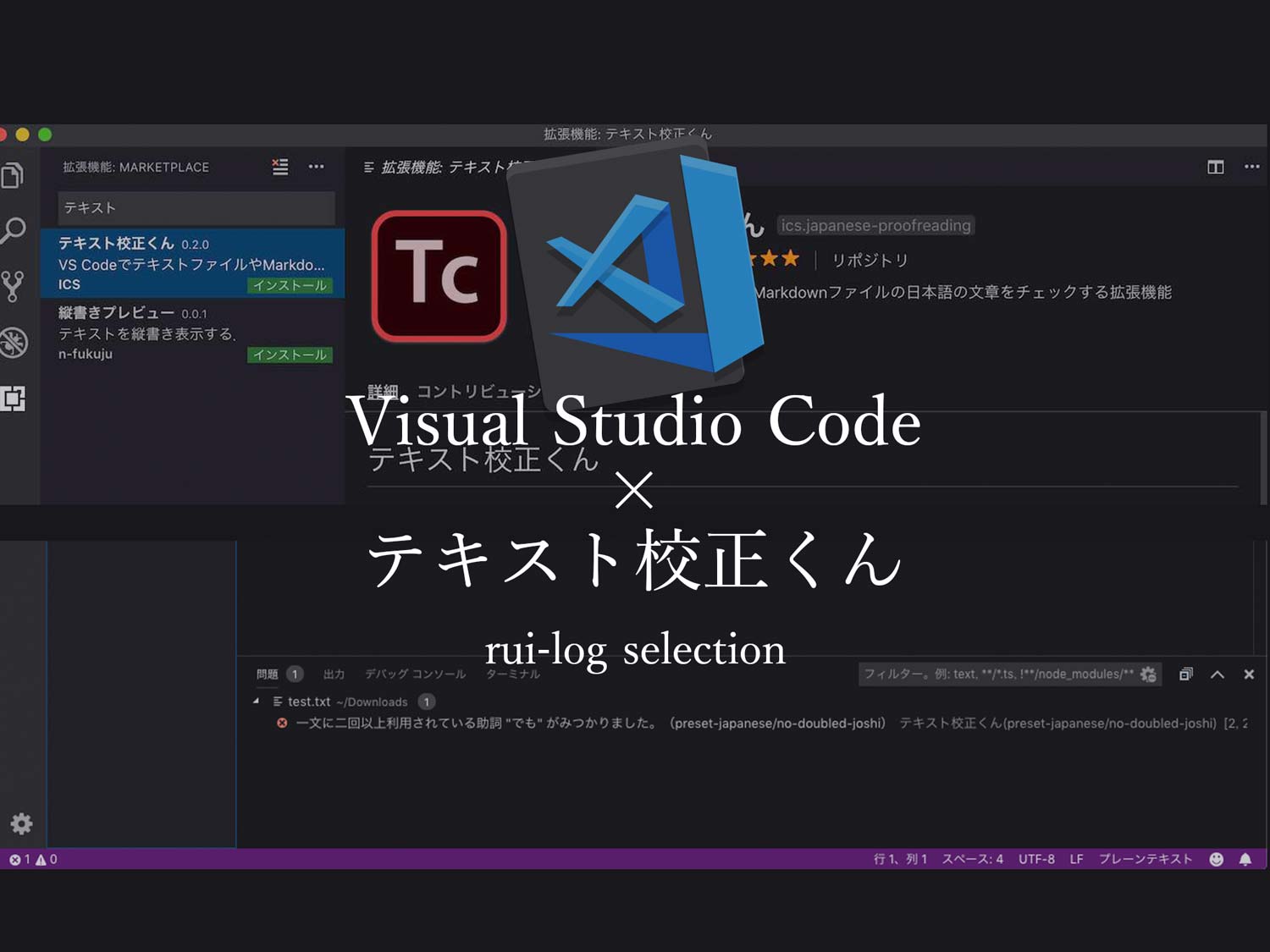Close the bottom panel
Image resolution: width=1270 pixels, height=952 pixels.
(1249, 674)
